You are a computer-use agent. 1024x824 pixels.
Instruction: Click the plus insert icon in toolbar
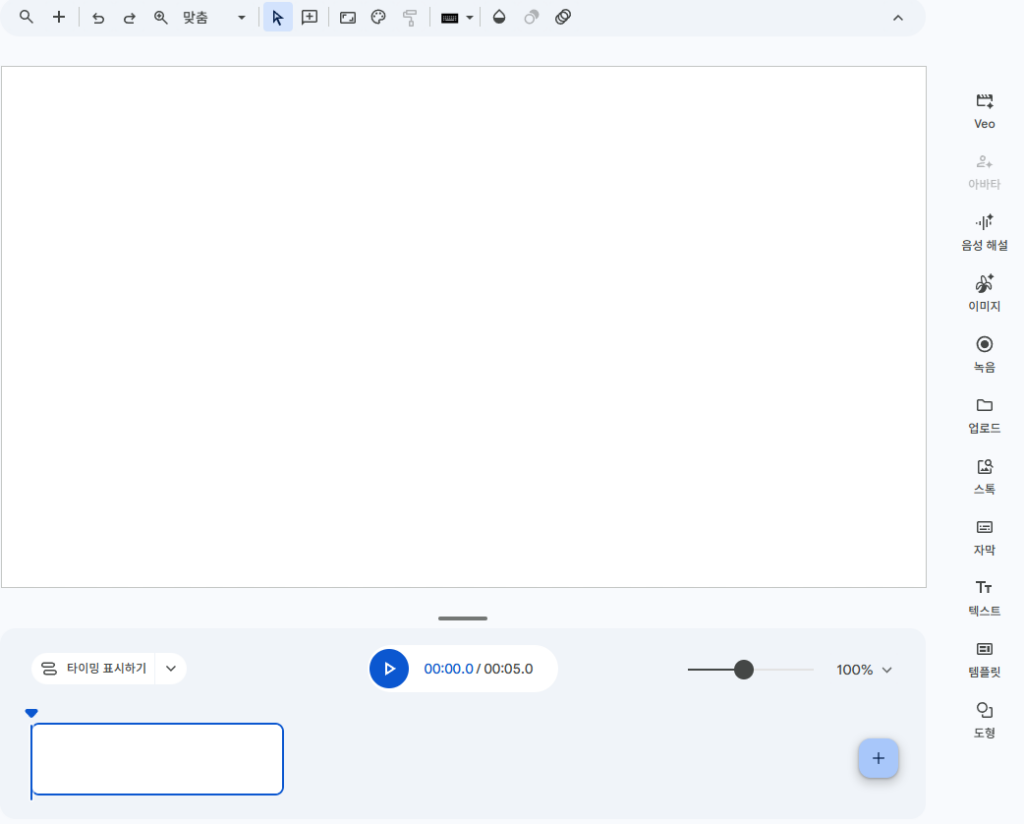59,17
